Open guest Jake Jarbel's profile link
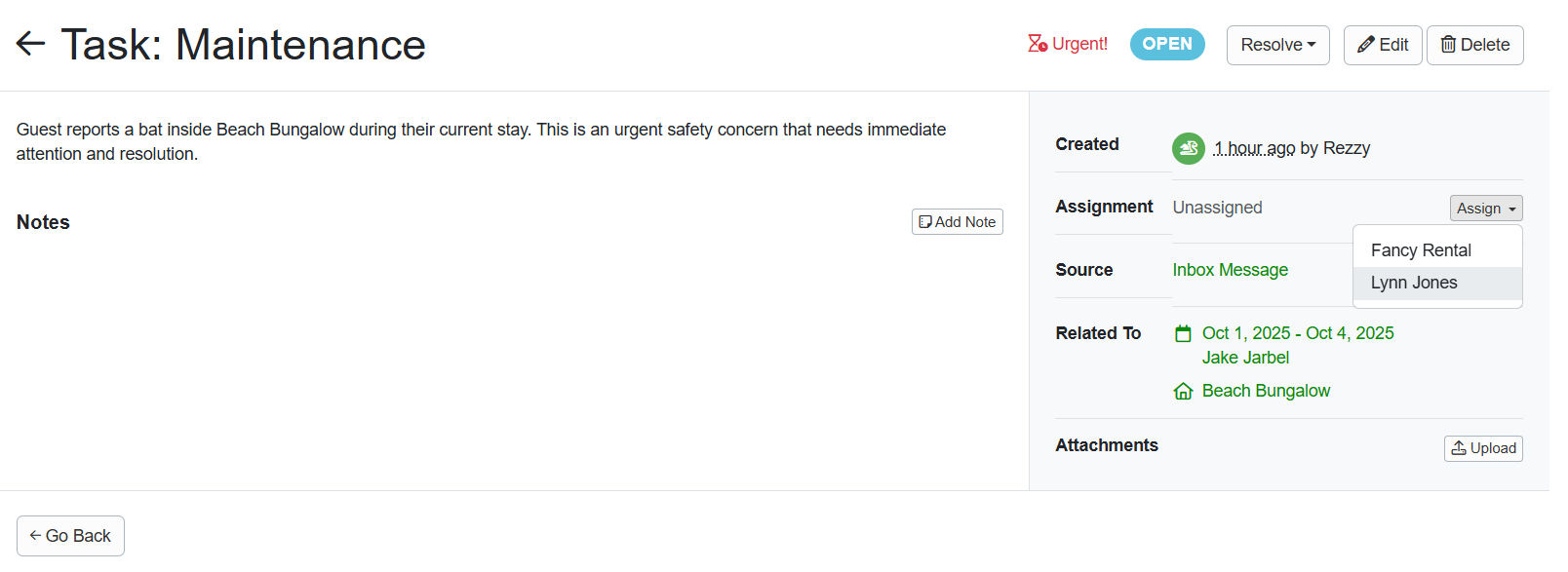 coord(1245,358)
